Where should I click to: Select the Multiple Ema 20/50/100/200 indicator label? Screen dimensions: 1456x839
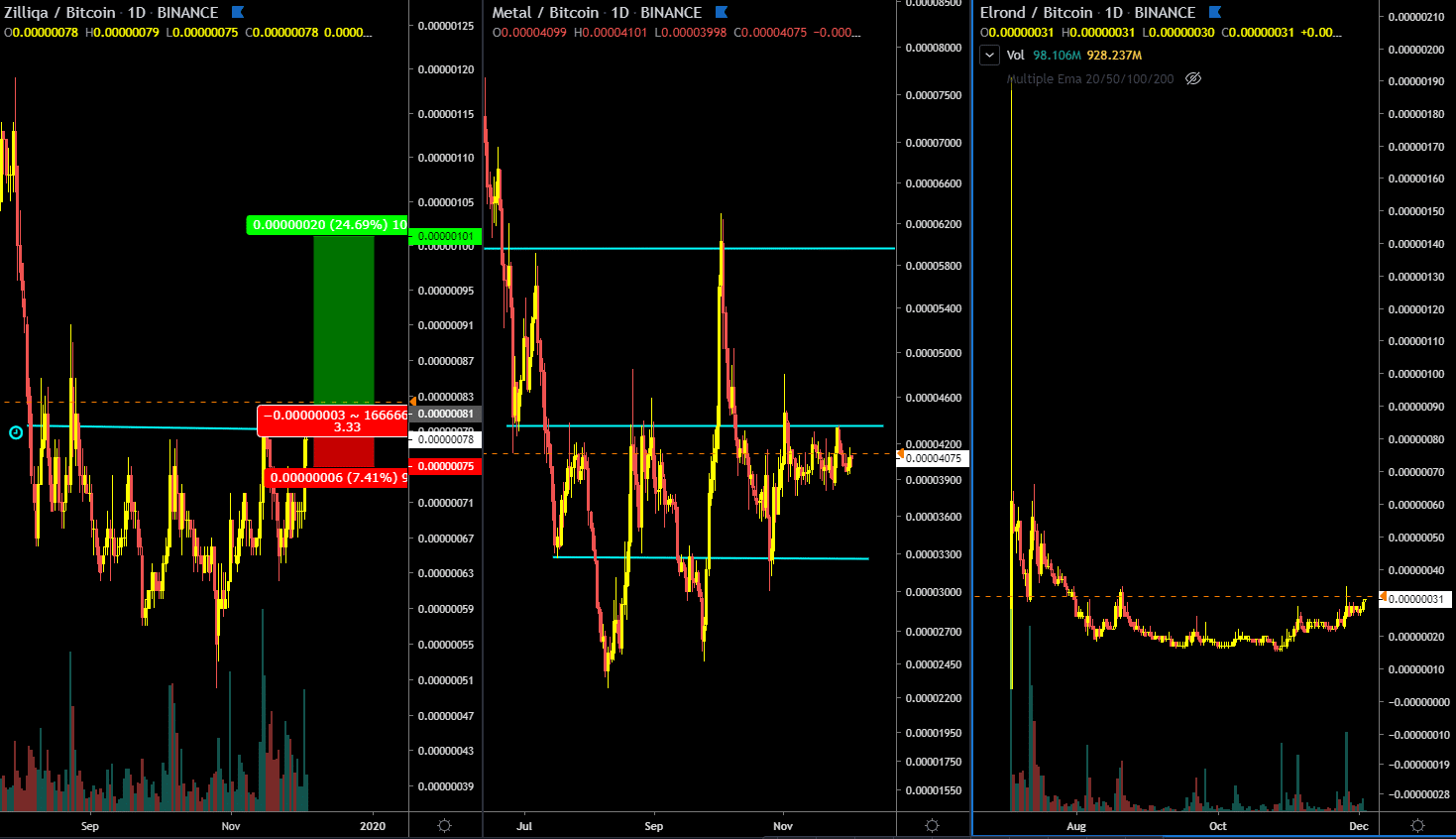[1090, 78]
